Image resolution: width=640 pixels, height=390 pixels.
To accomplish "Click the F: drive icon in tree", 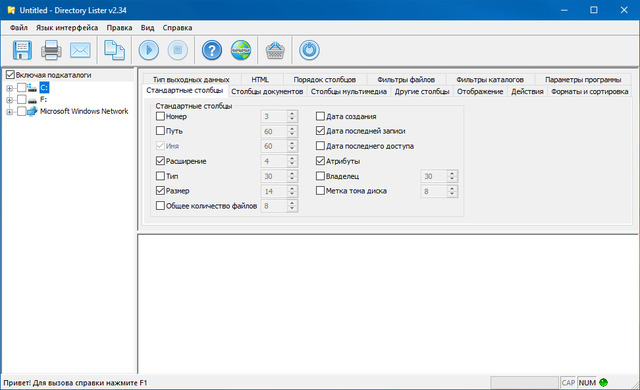I will click(x=32, y=100).
